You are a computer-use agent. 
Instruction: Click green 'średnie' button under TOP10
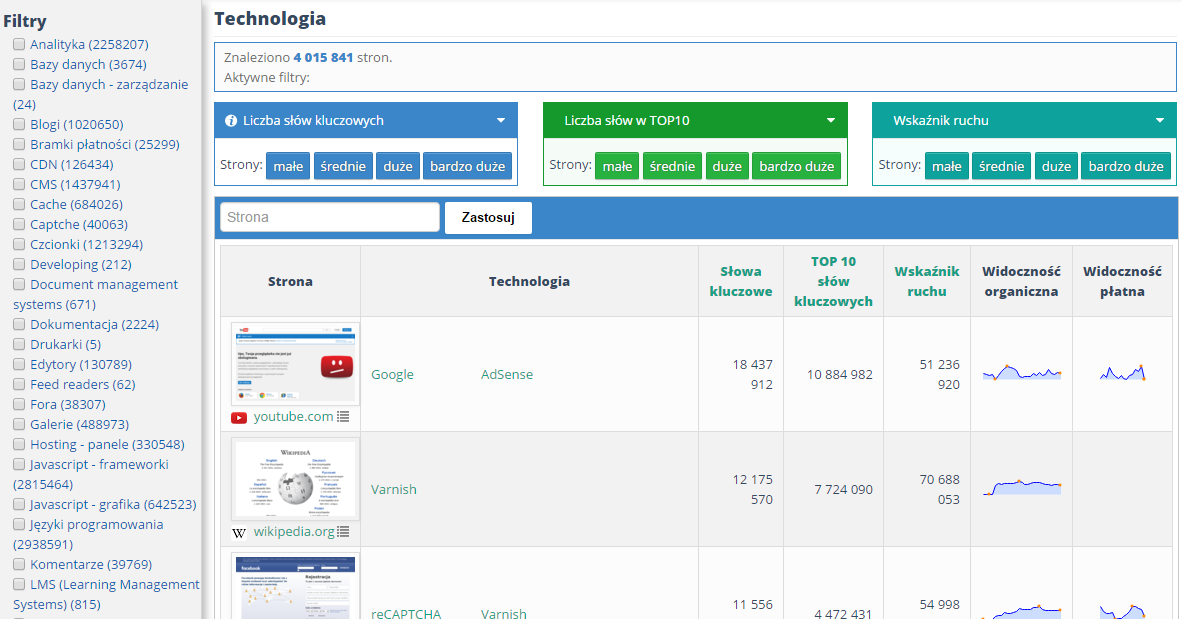(672, 166)
